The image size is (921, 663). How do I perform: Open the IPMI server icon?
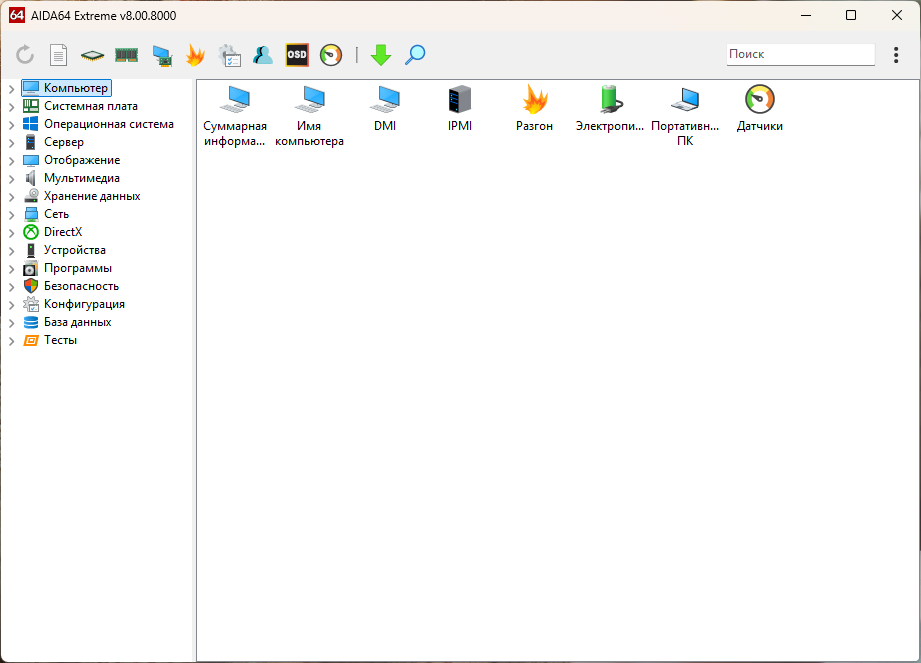point(459,109)
